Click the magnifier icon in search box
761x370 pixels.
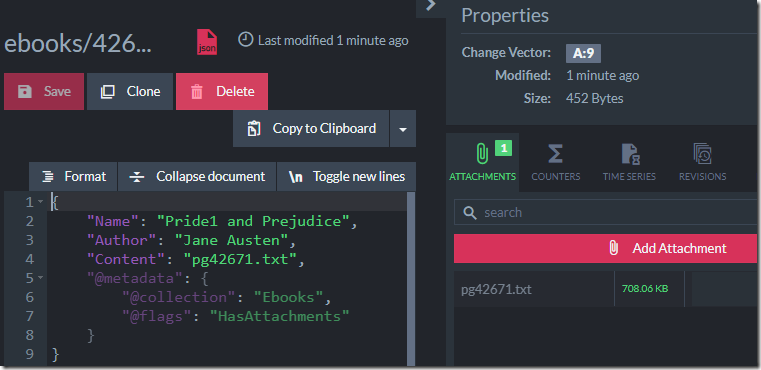(x=469, y=213)
